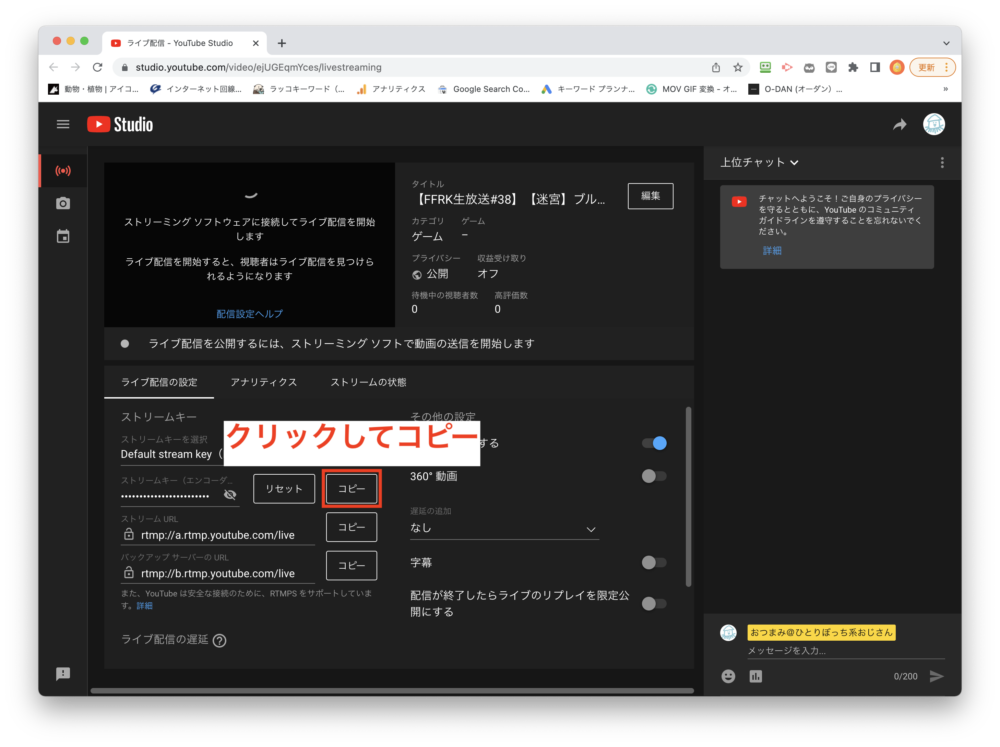This screenshot has height=747, width=1000.
Task: Show hidden bookmarks with double chevron
Action: (946, 89)
